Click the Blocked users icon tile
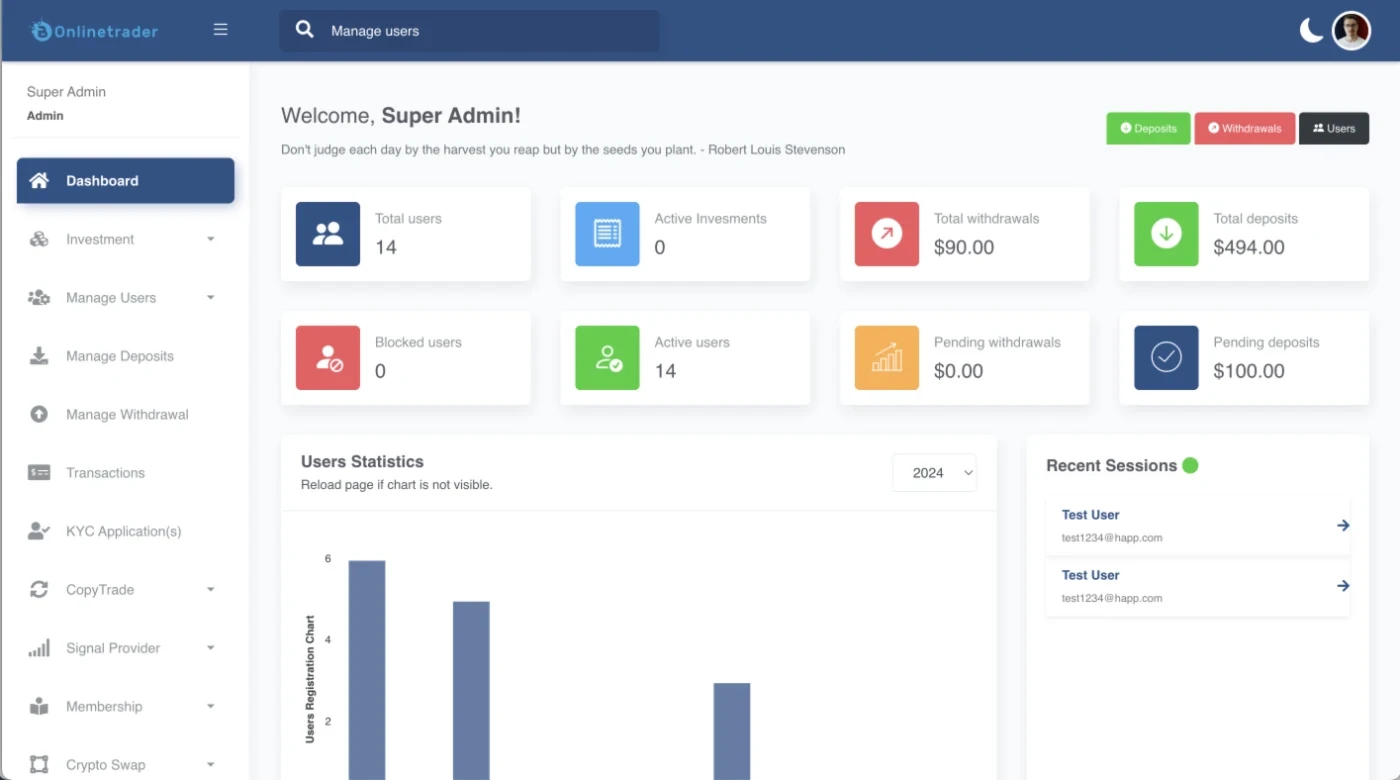The height and width of the screenshot is (780, 1400). 328,358
